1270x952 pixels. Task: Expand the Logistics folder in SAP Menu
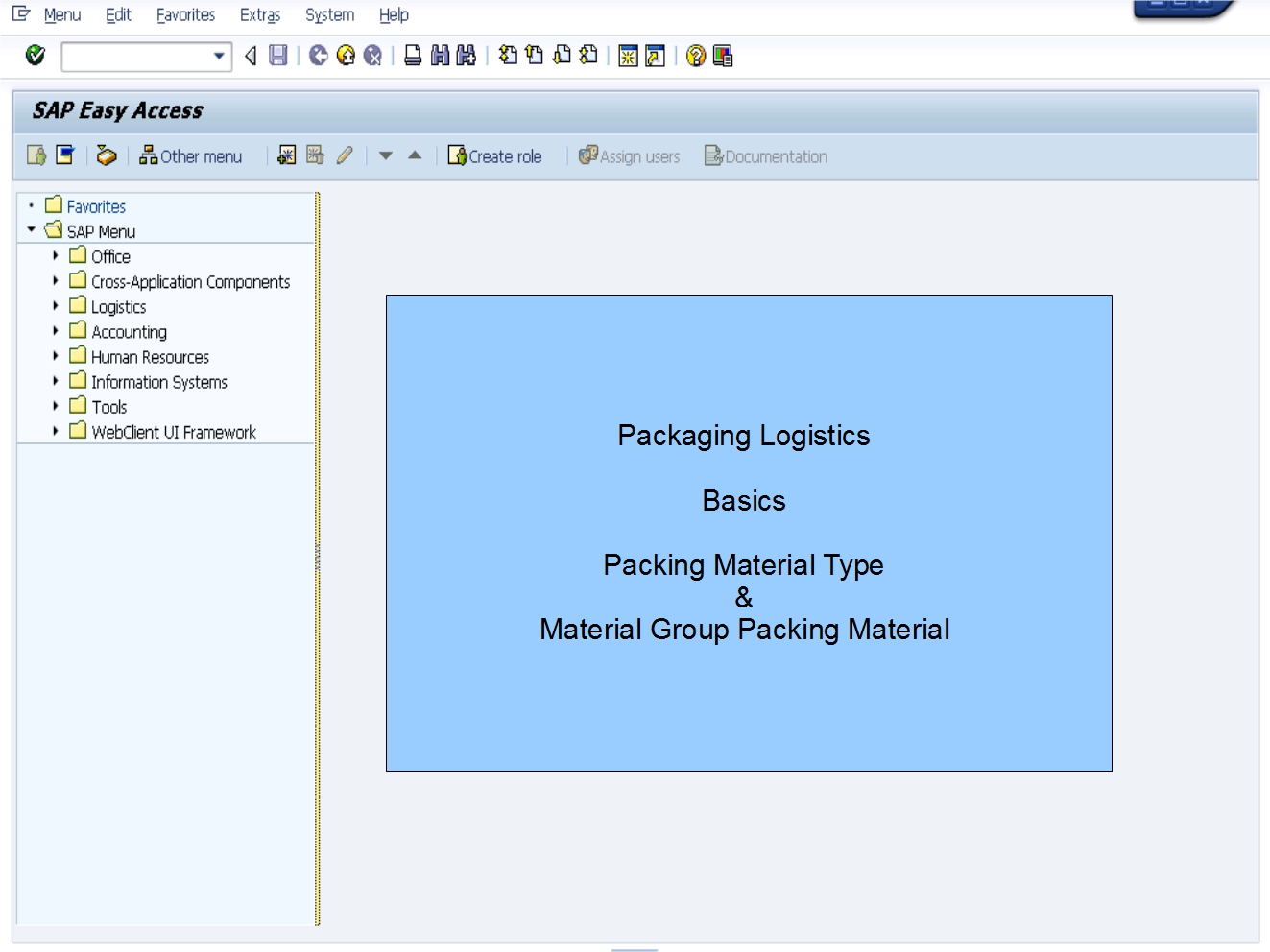tap(56, 306)
